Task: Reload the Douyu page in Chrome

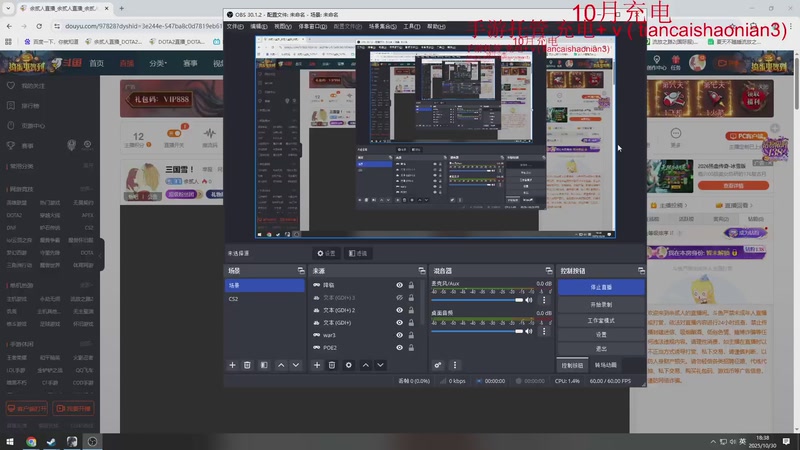Action: point(39,26)
